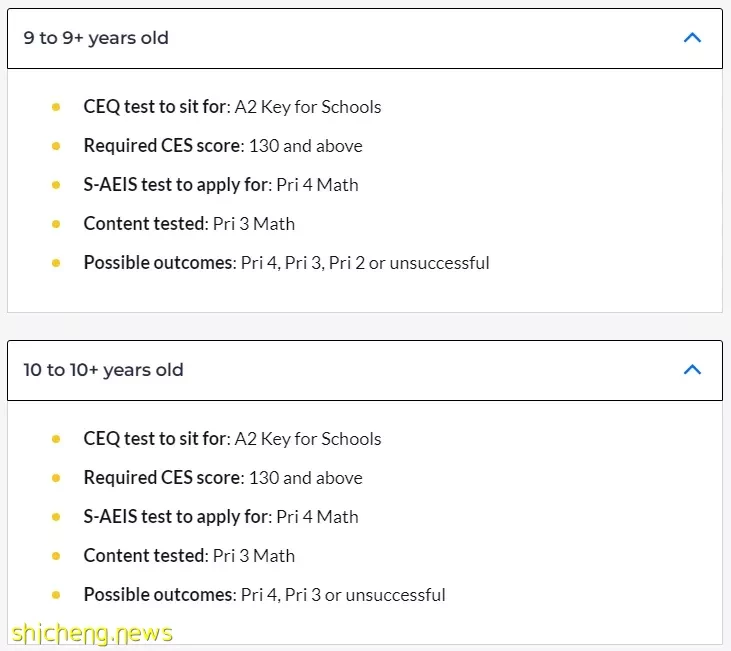Click yellow bullet beside 10+ Content tested line
Viewport: 731px width, 651px height.
click(56, 556)
